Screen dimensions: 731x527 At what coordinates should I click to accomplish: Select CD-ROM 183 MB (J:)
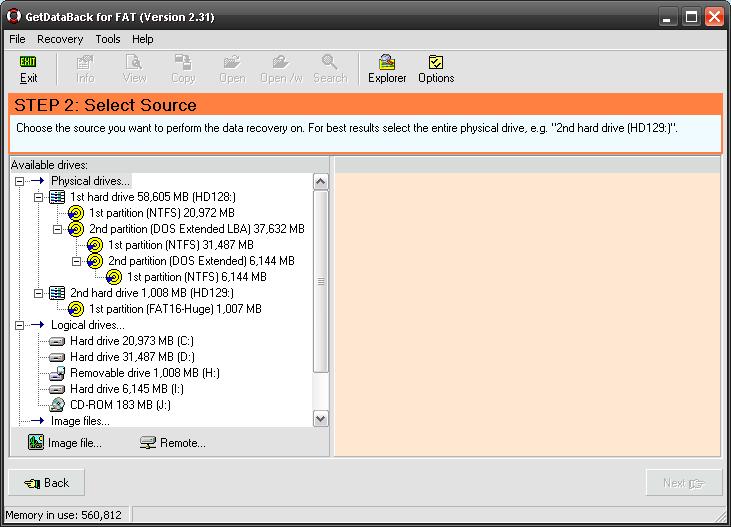pos(120,405)
